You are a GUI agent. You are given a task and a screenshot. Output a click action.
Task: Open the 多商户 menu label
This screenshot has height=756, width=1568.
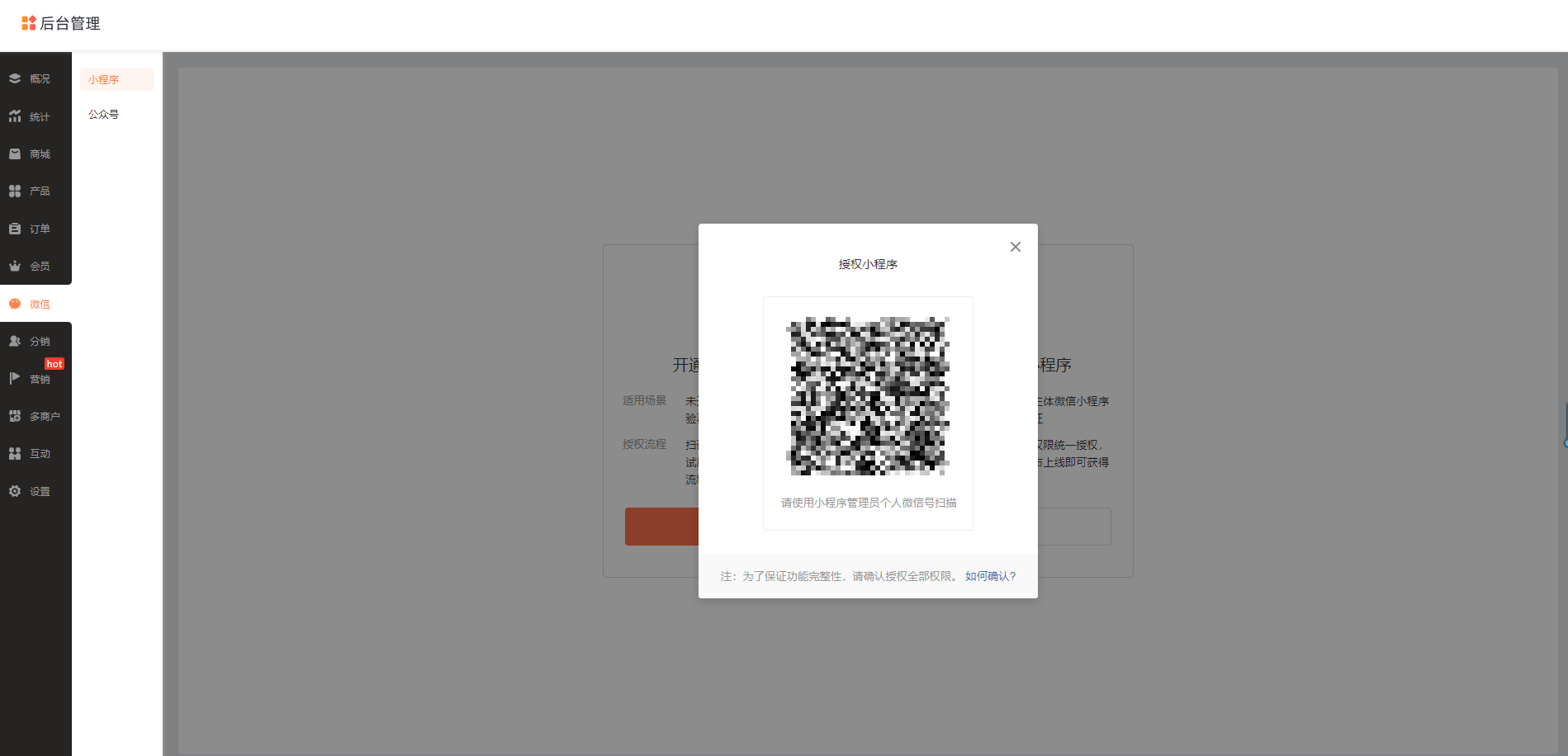click(x=45, y=417)
